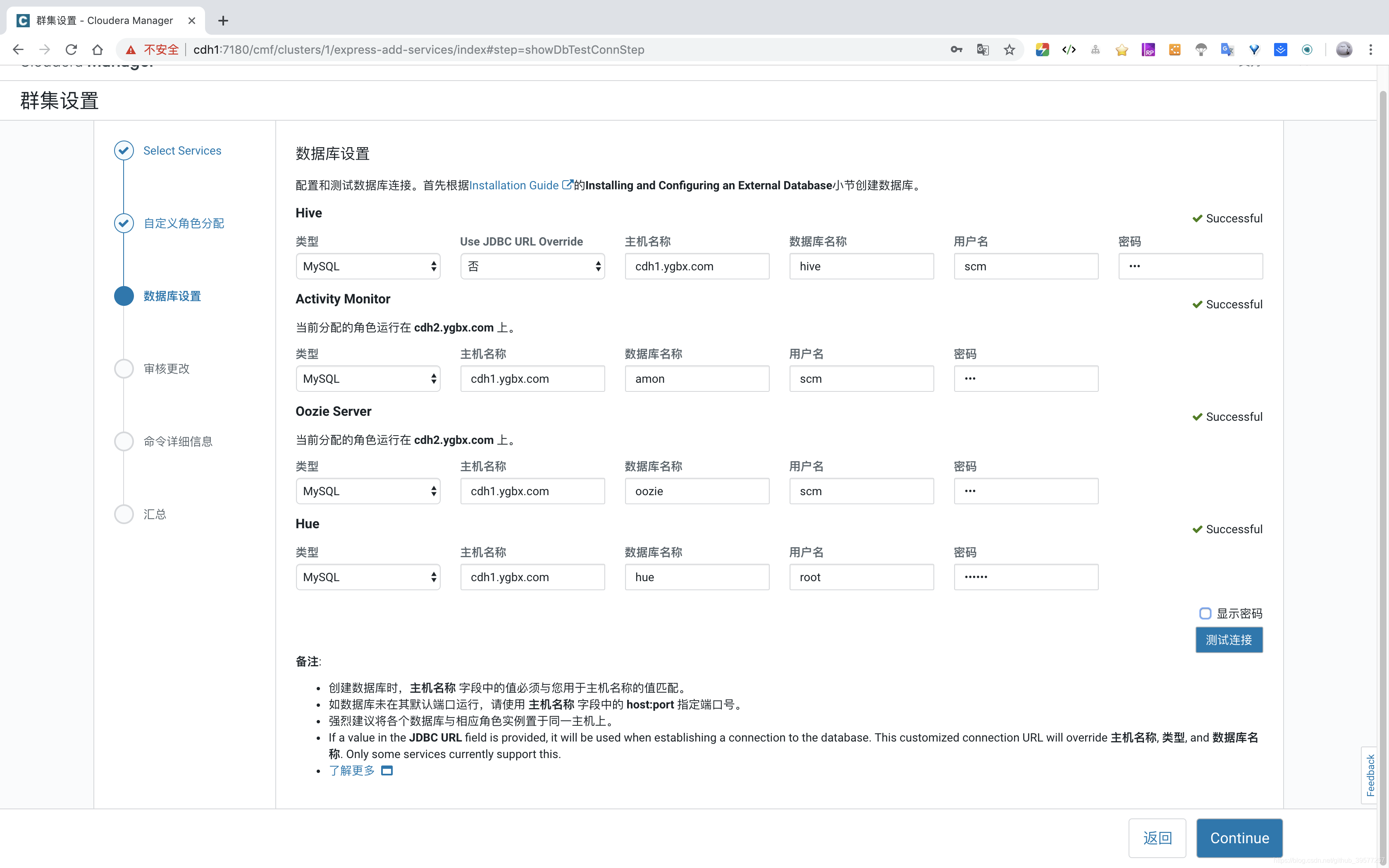Viewport: 1389px width, 868px height.
Task: Click the Hue 用户名 root field
Action: [x=861, y=577]
